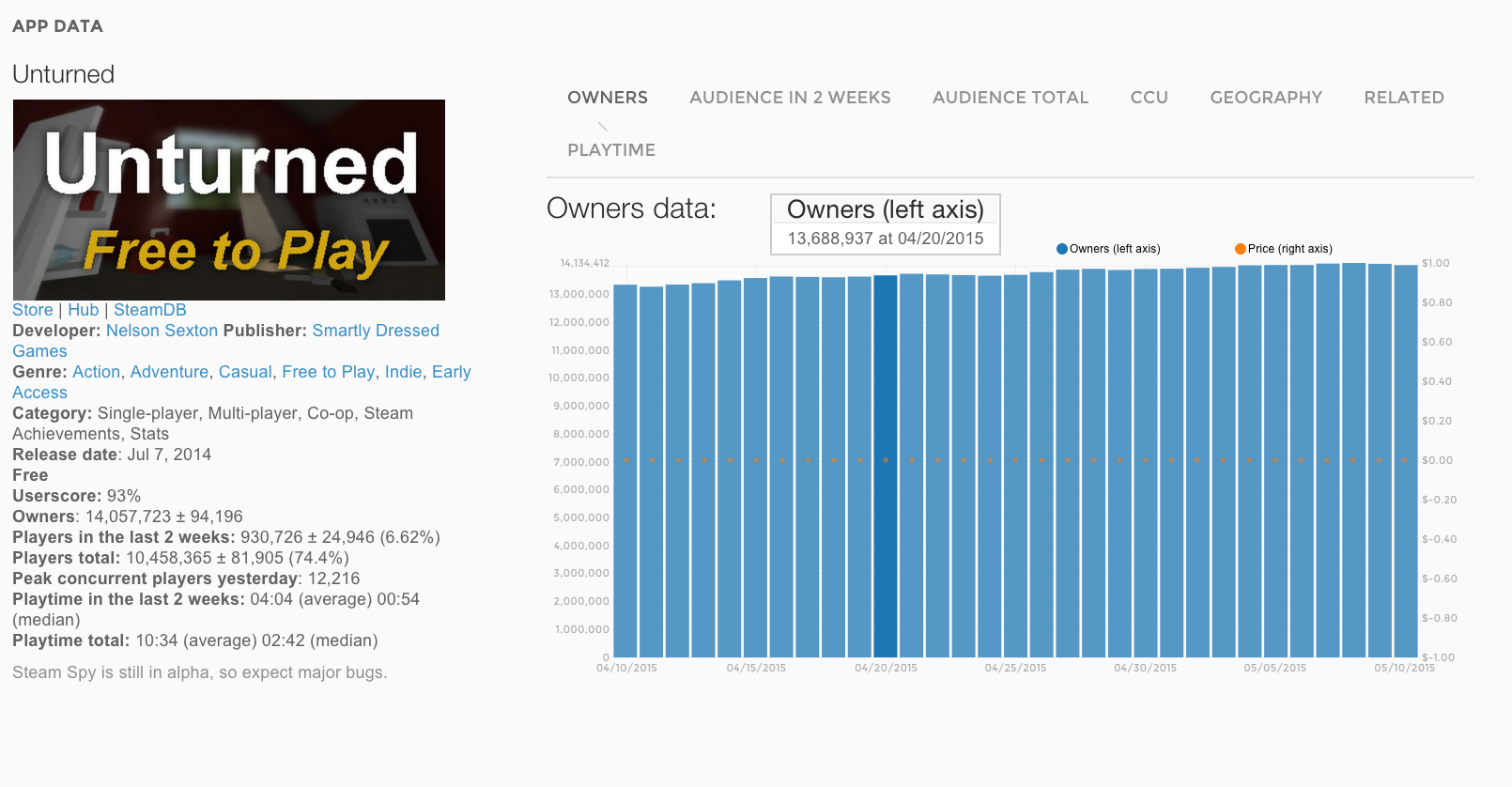
Task: Click the Owners data: heading
Action: coord(631,208)
